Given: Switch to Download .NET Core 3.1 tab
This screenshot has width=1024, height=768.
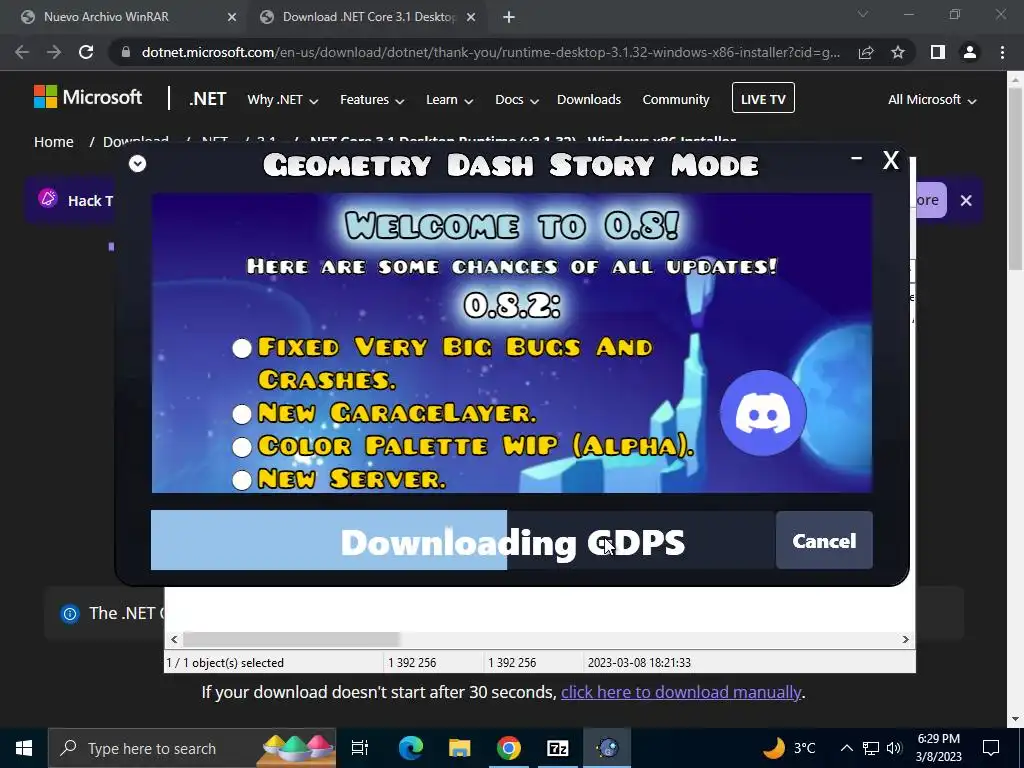Looking at the screenshot, I should click(368, 17).
